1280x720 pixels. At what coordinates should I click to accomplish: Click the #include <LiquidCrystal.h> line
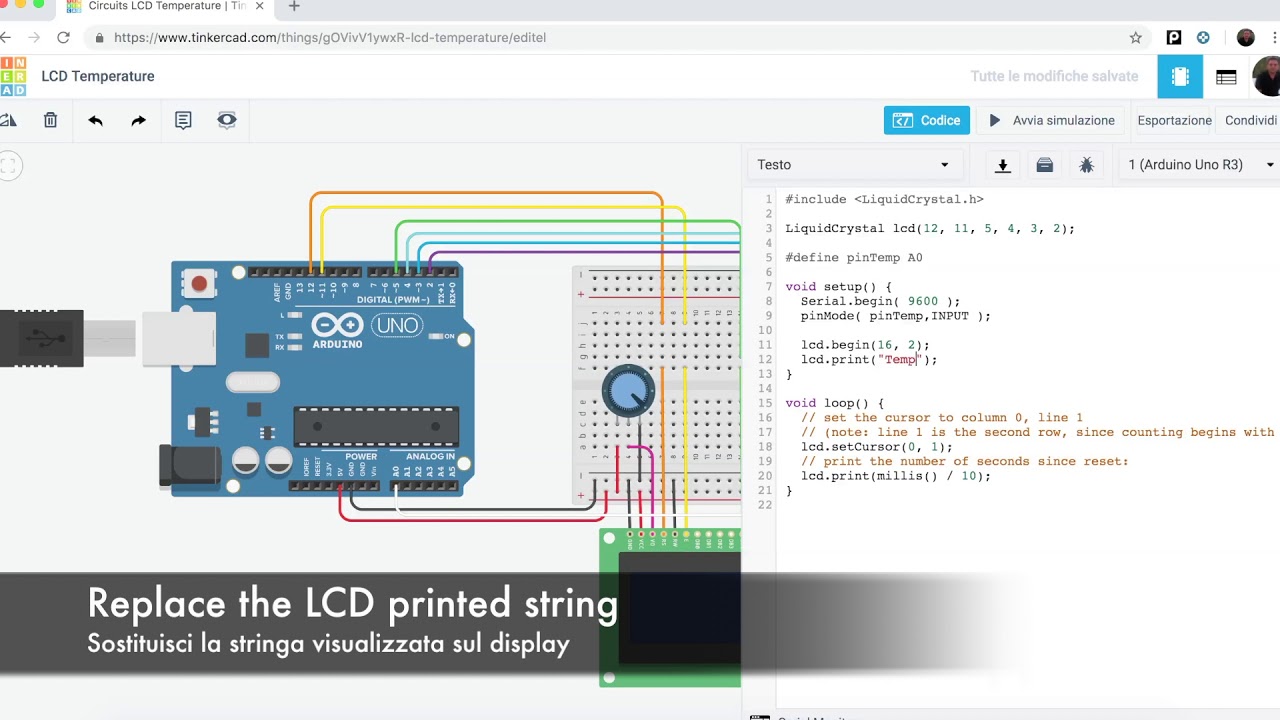click(884, 199)
